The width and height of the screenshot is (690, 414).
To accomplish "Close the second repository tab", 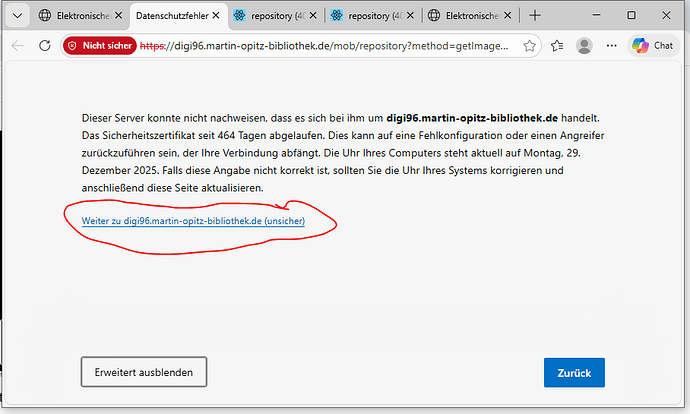I will (x=410, y=15).
